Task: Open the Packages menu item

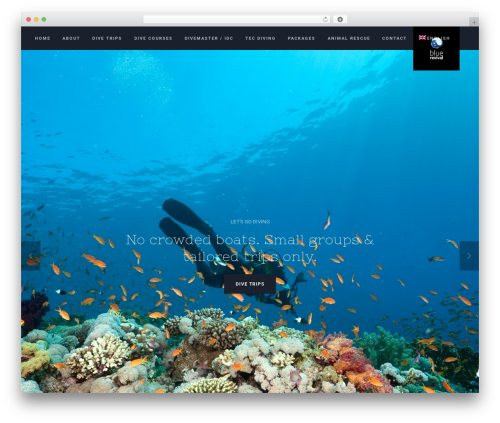Action: click(301, 38)
